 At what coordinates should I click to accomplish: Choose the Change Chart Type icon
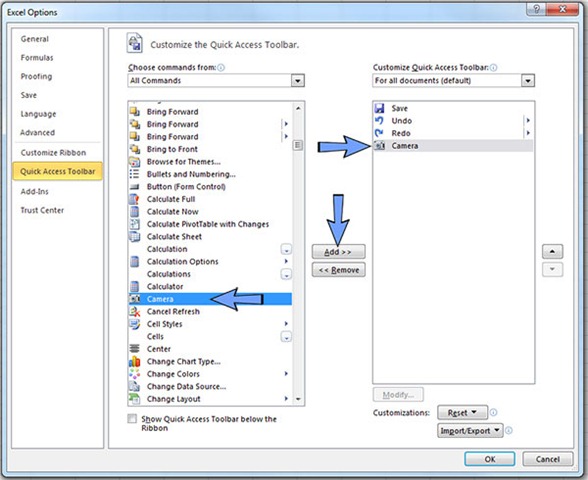point(135,362)
